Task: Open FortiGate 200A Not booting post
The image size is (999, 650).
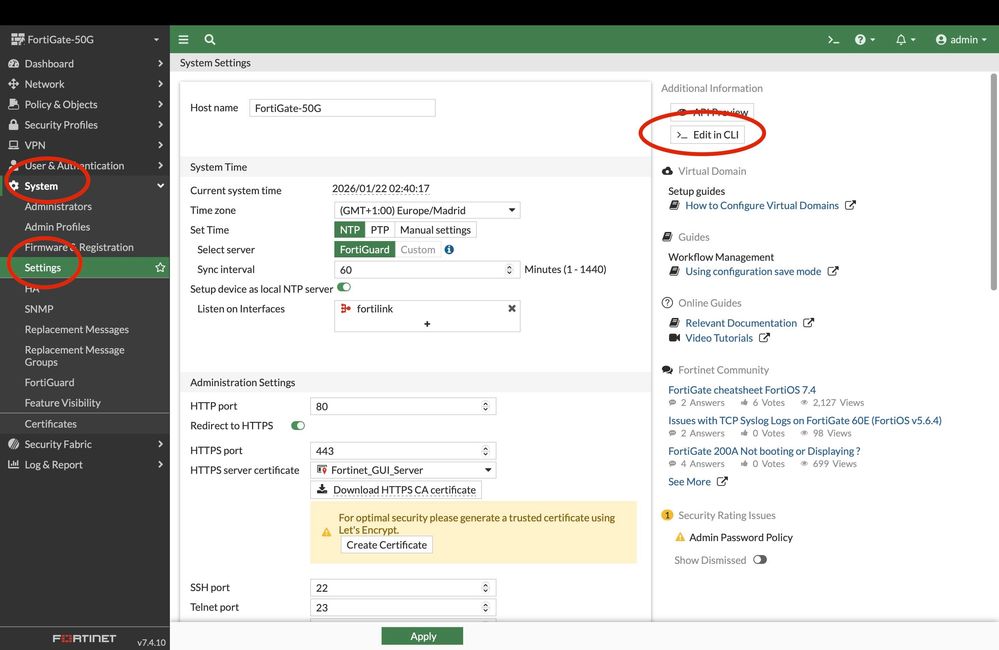Action: [x=764, y=451]
